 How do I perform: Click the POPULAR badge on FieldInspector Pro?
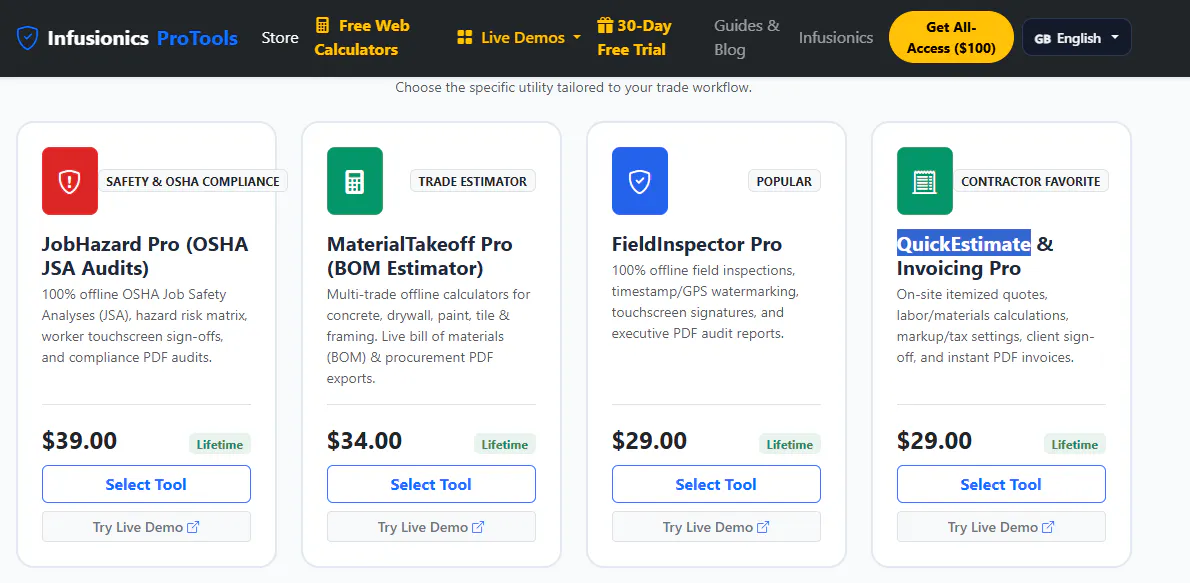(x=785, y=181)
